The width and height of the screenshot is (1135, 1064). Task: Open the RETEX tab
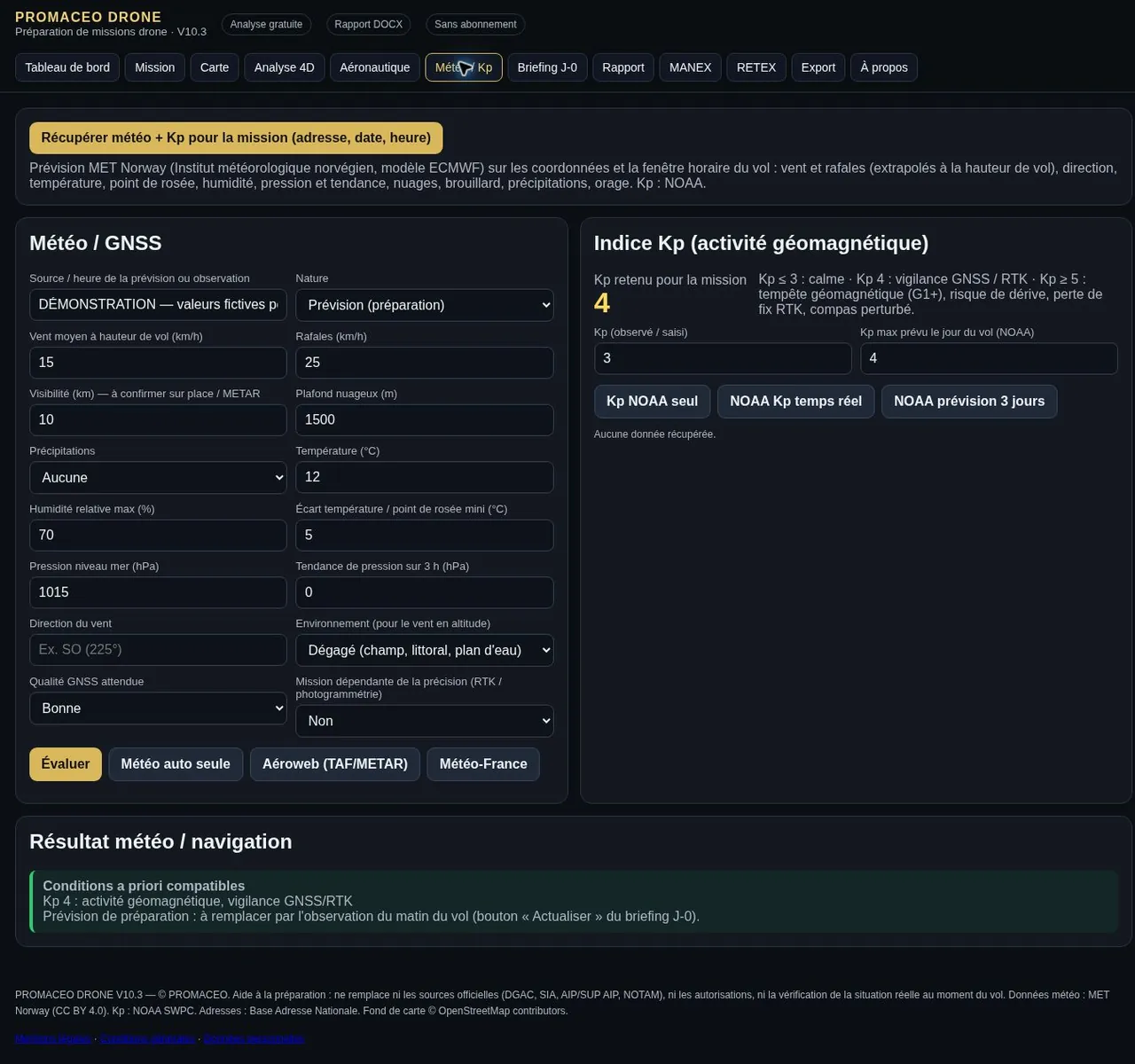tap(756, 67)
